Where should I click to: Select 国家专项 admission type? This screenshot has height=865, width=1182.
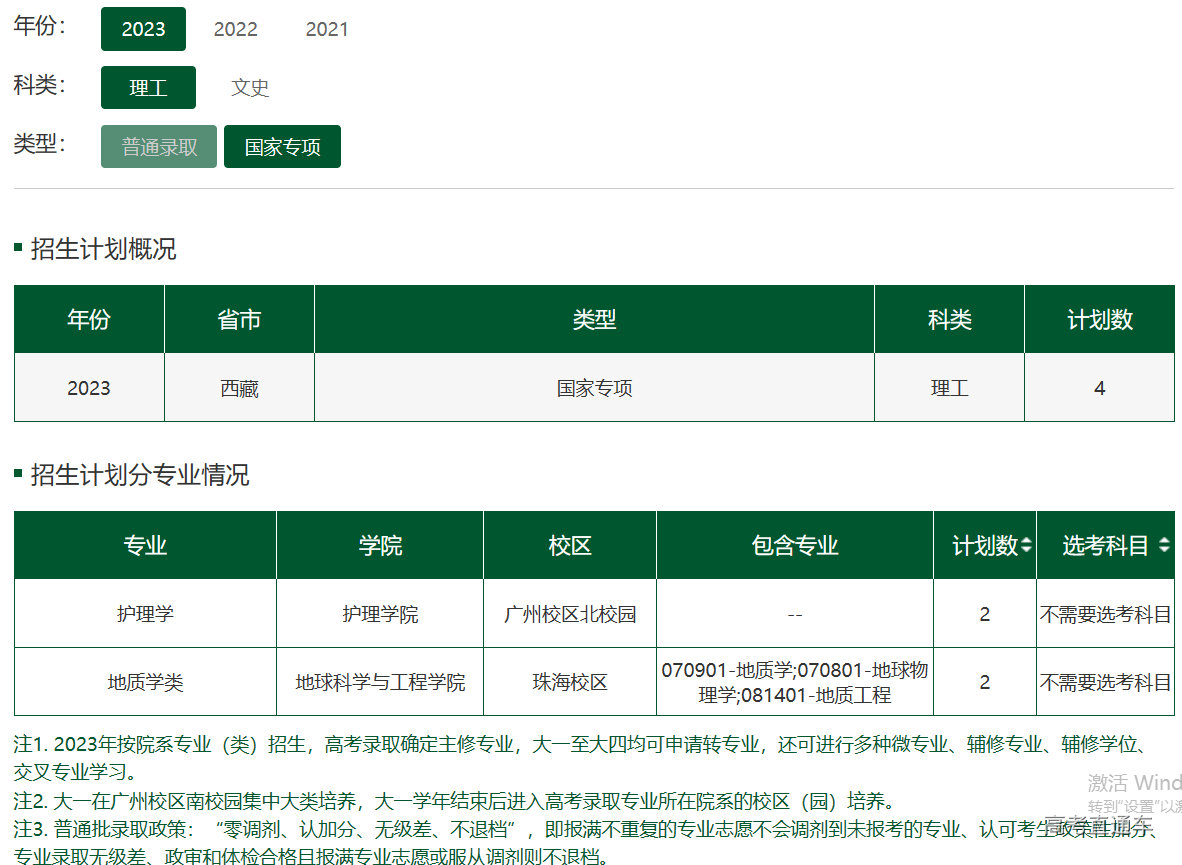(282, 147)
